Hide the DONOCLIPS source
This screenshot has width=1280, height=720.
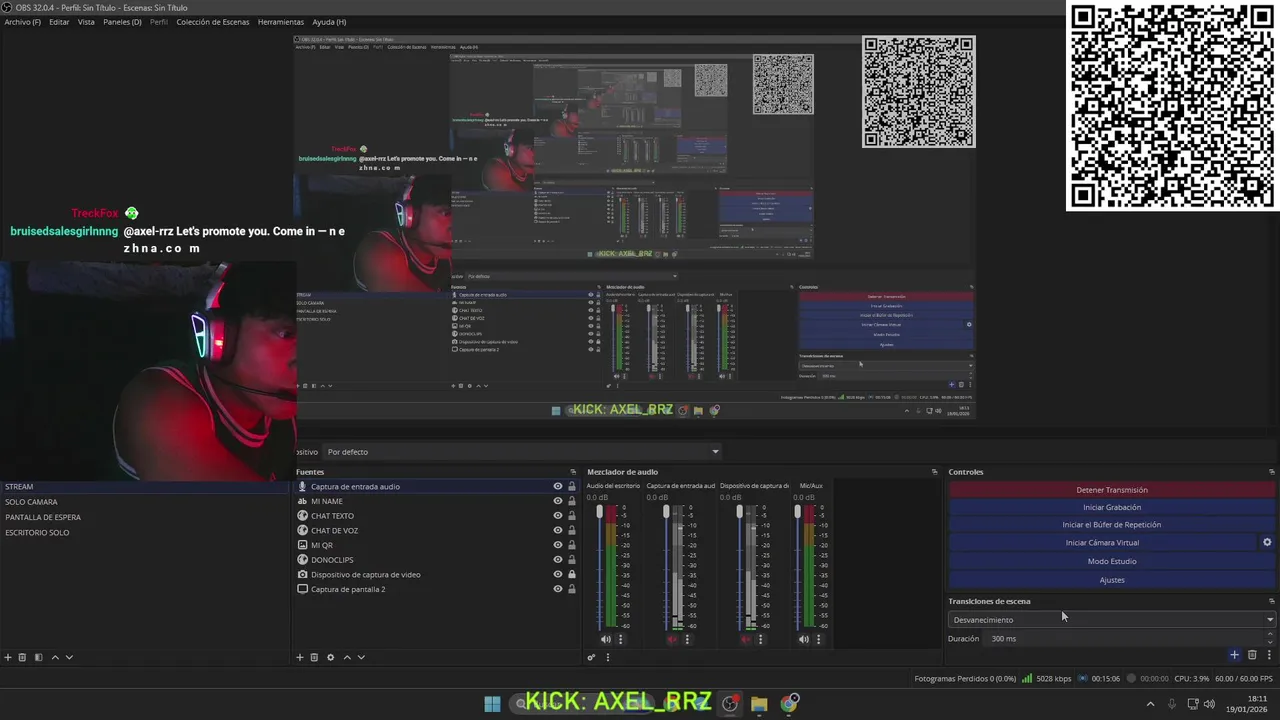point(558,560)
